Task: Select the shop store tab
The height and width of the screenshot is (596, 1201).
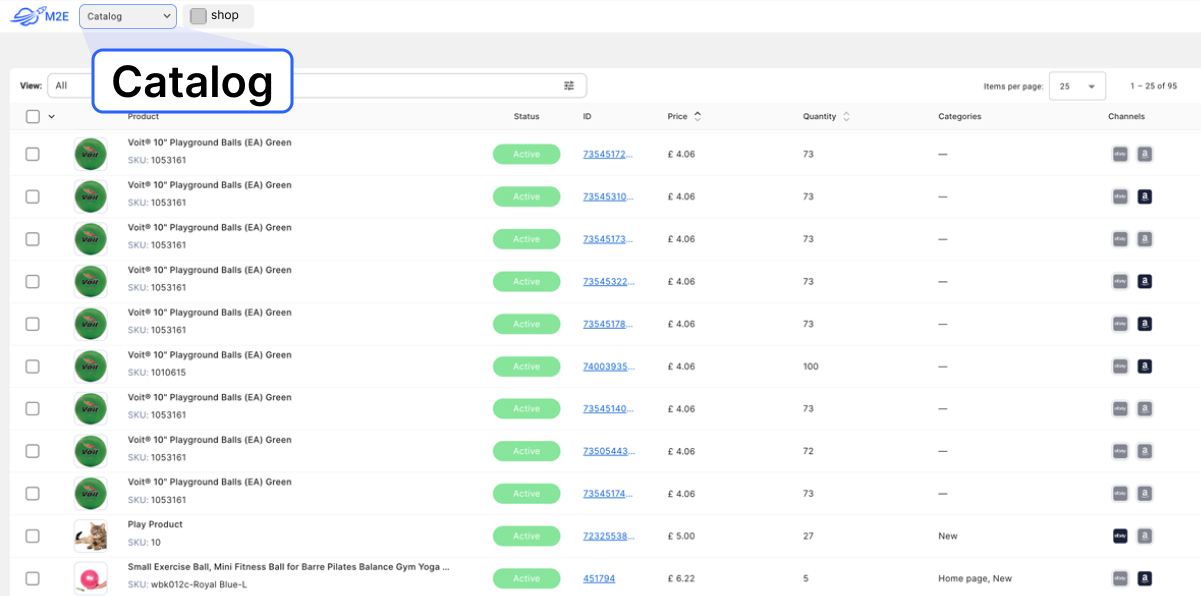Action: tap(218, 16)
